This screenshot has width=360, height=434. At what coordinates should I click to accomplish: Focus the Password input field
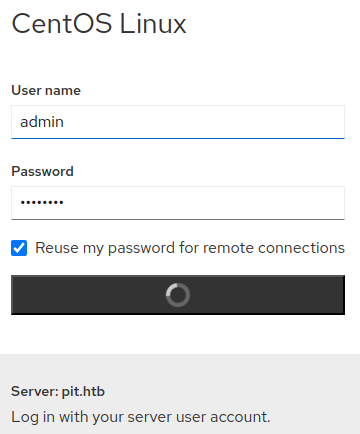[x=178, y=203]
